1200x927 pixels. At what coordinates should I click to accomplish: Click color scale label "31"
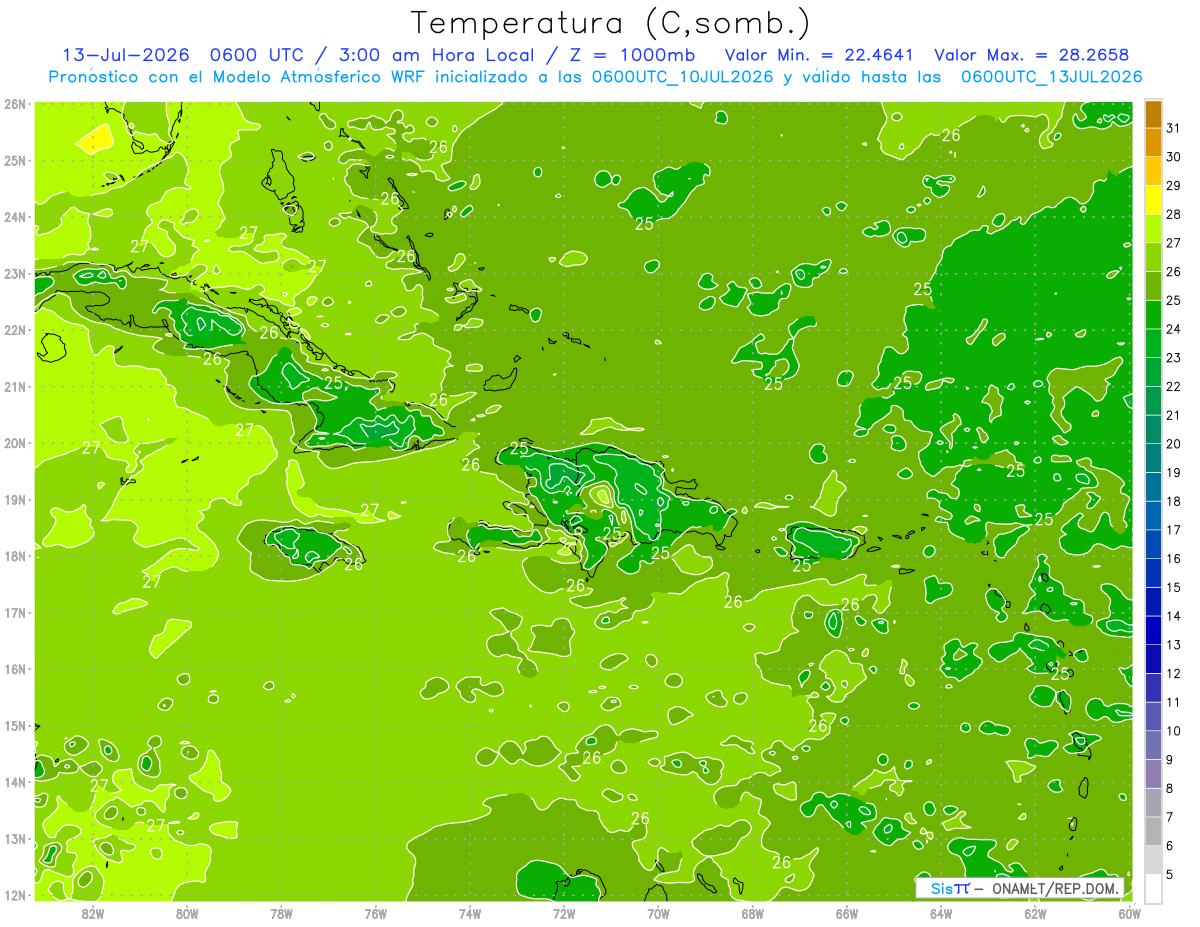(1173, 128)
